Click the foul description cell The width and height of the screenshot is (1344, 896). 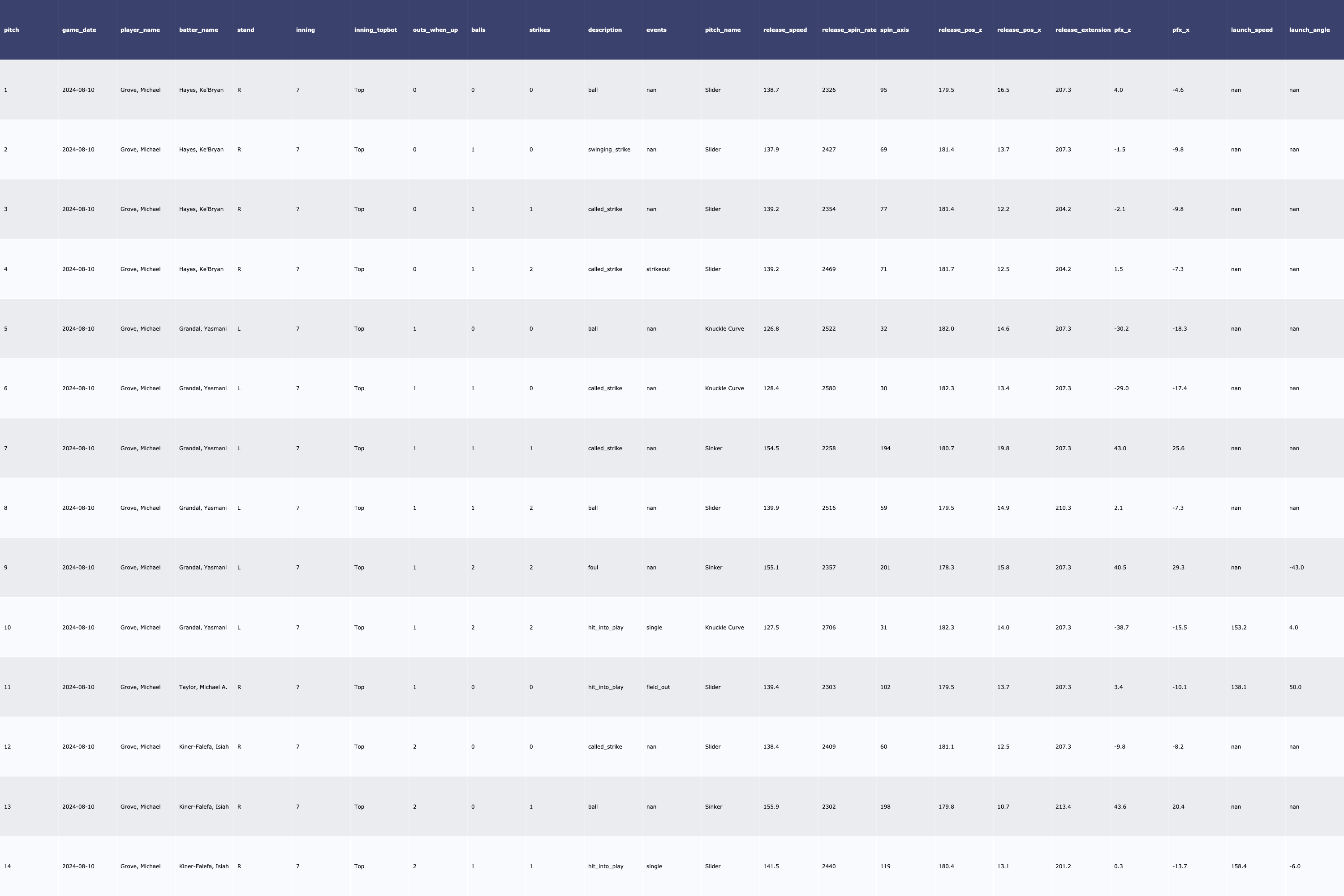(x=593, y=568)
